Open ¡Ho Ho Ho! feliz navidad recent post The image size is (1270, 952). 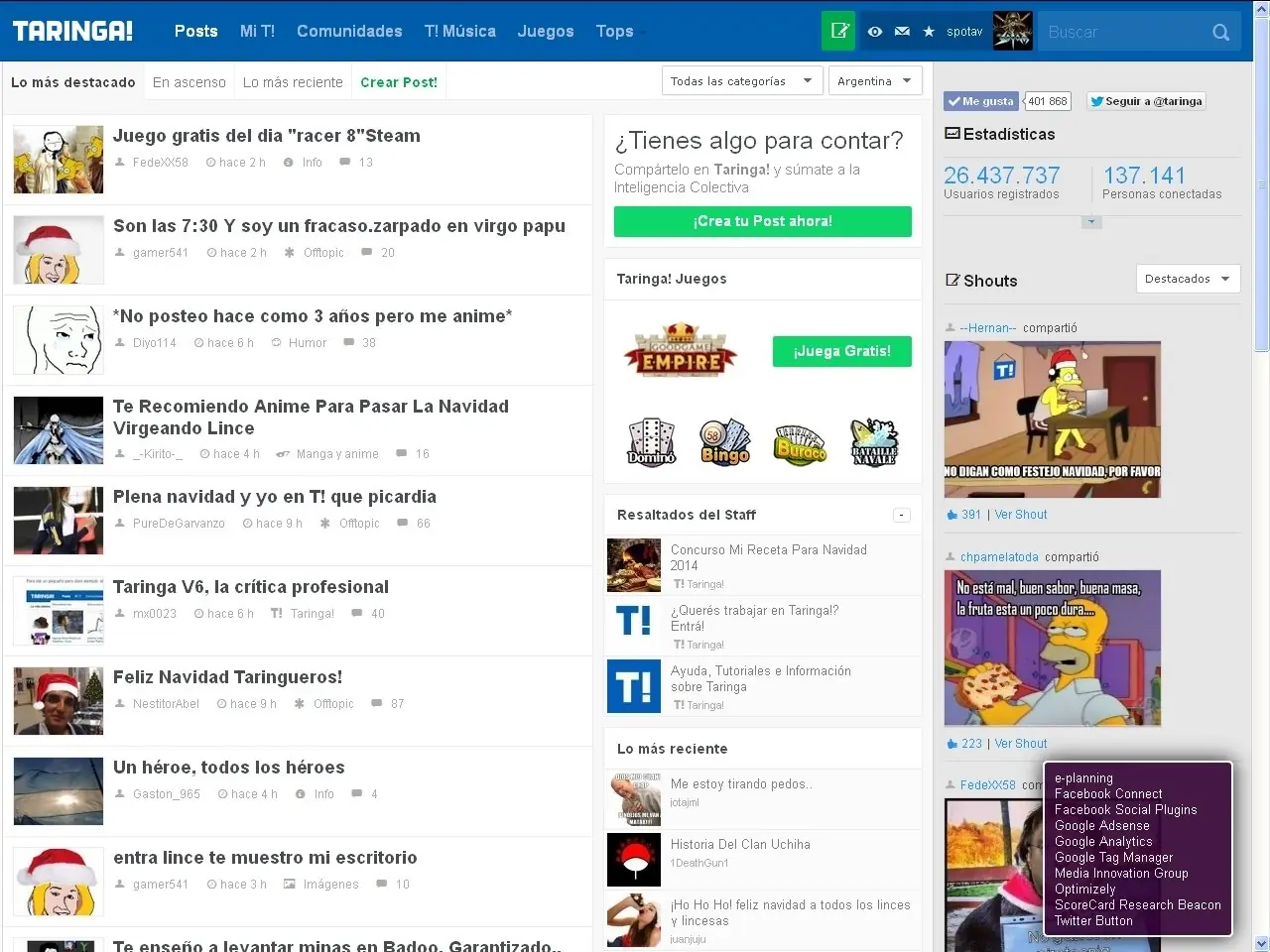790,913
